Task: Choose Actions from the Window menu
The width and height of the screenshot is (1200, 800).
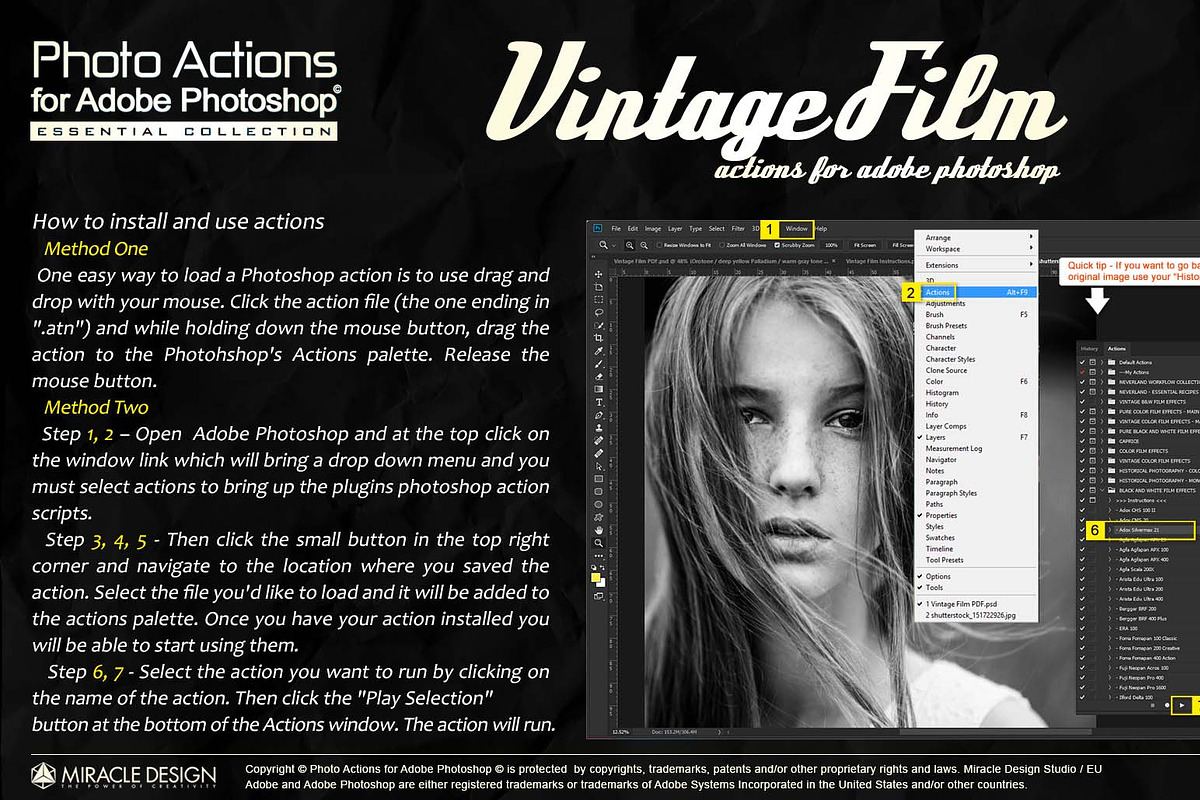Action: tap(978, 291)
